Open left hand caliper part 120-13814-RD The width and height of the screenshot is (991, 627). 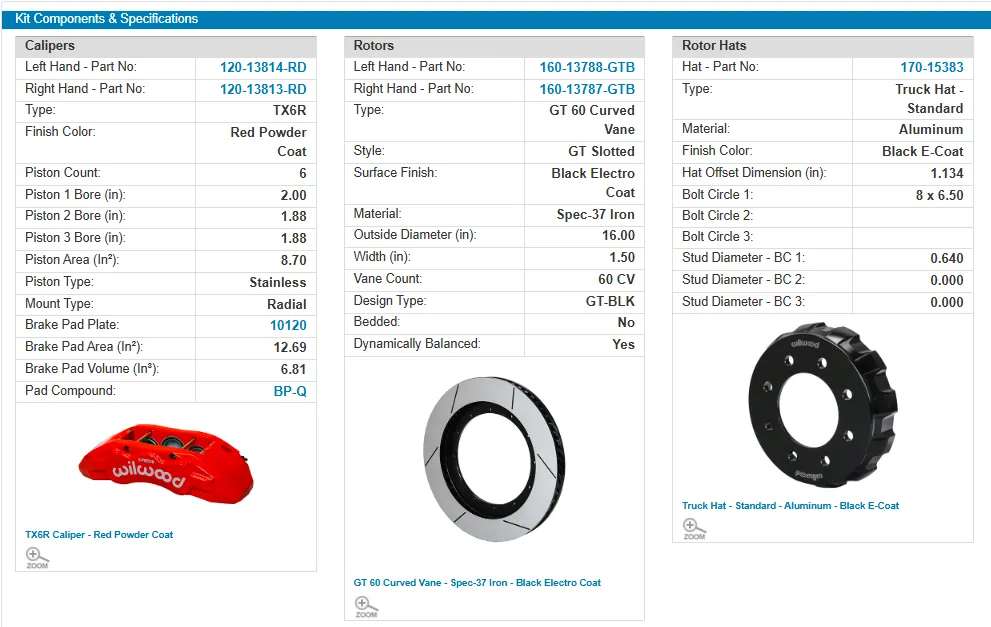tap(263, 68)
